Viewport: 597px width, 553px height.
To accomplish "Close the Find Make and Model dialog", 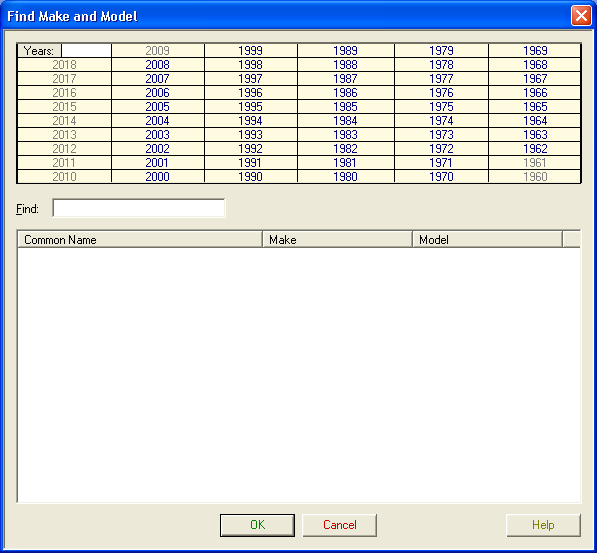I will pyautogui.click(x=581, y=16).
